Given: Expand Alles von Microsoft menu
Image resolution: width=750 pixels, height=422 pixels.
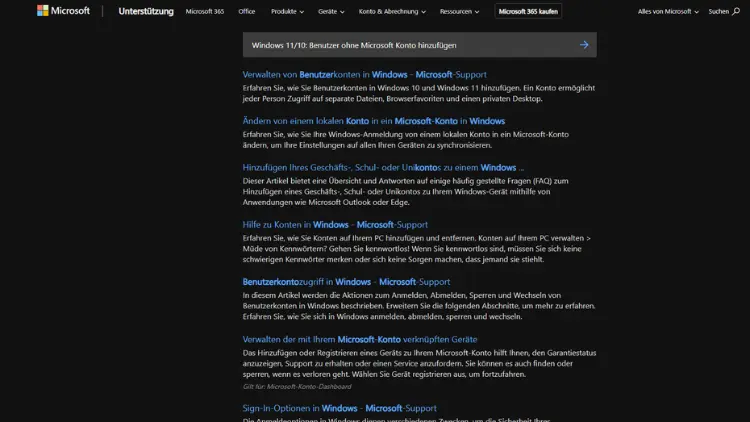Looking at the screenshot, I should tap(668, 11).
